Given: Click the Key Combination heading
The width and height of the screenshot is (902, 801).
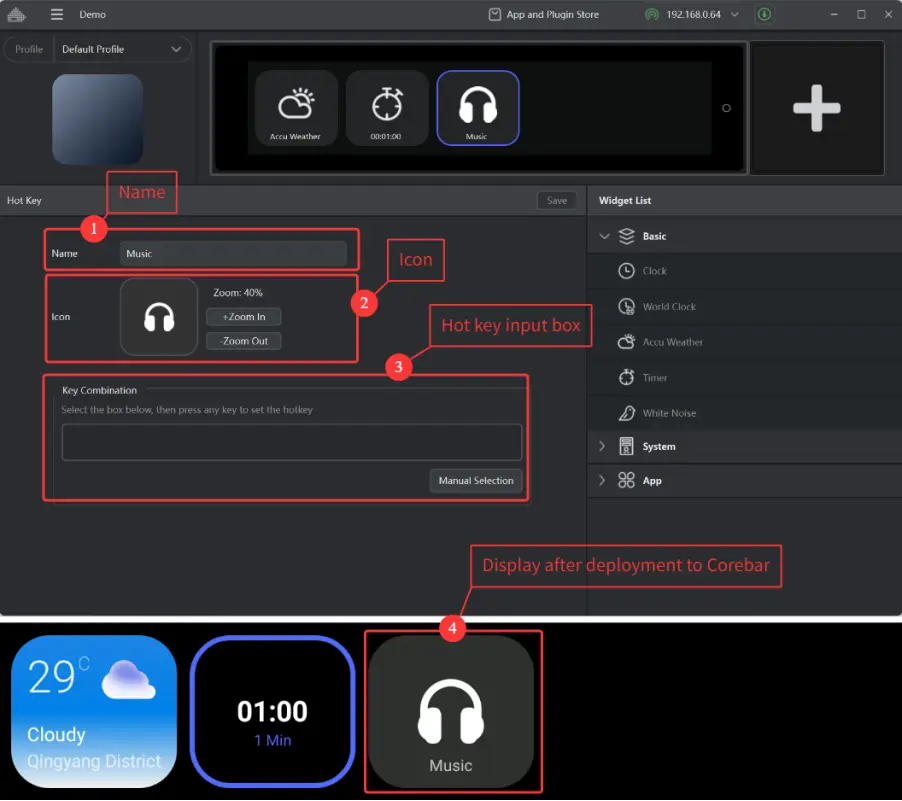Looking at the screenshot, I should (100, 391).
